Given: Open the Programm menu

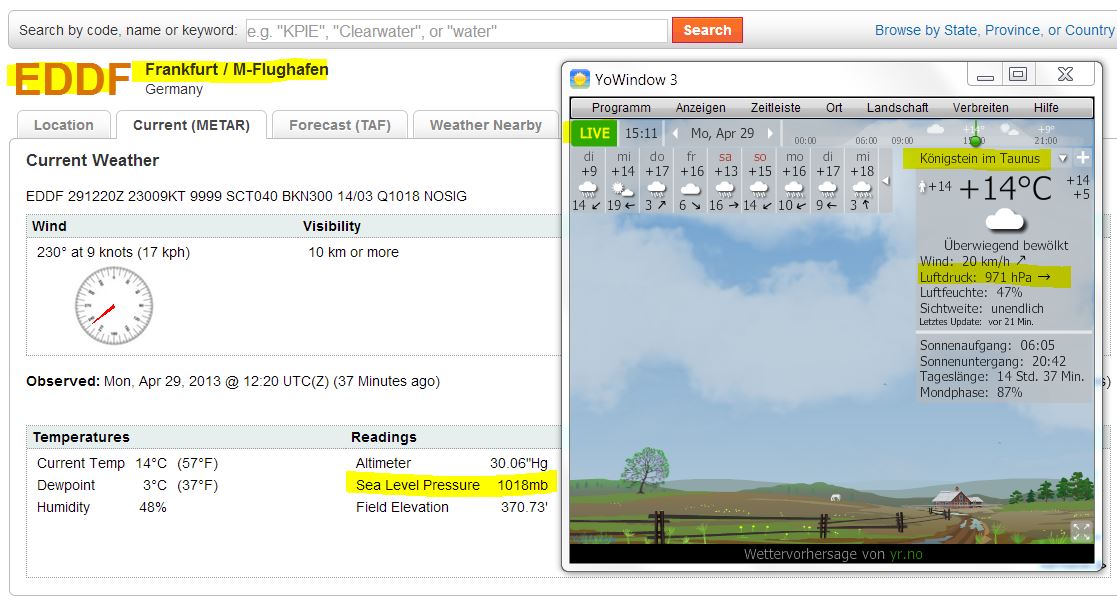Looking at the screenshot, I should (x=620, y=108).
